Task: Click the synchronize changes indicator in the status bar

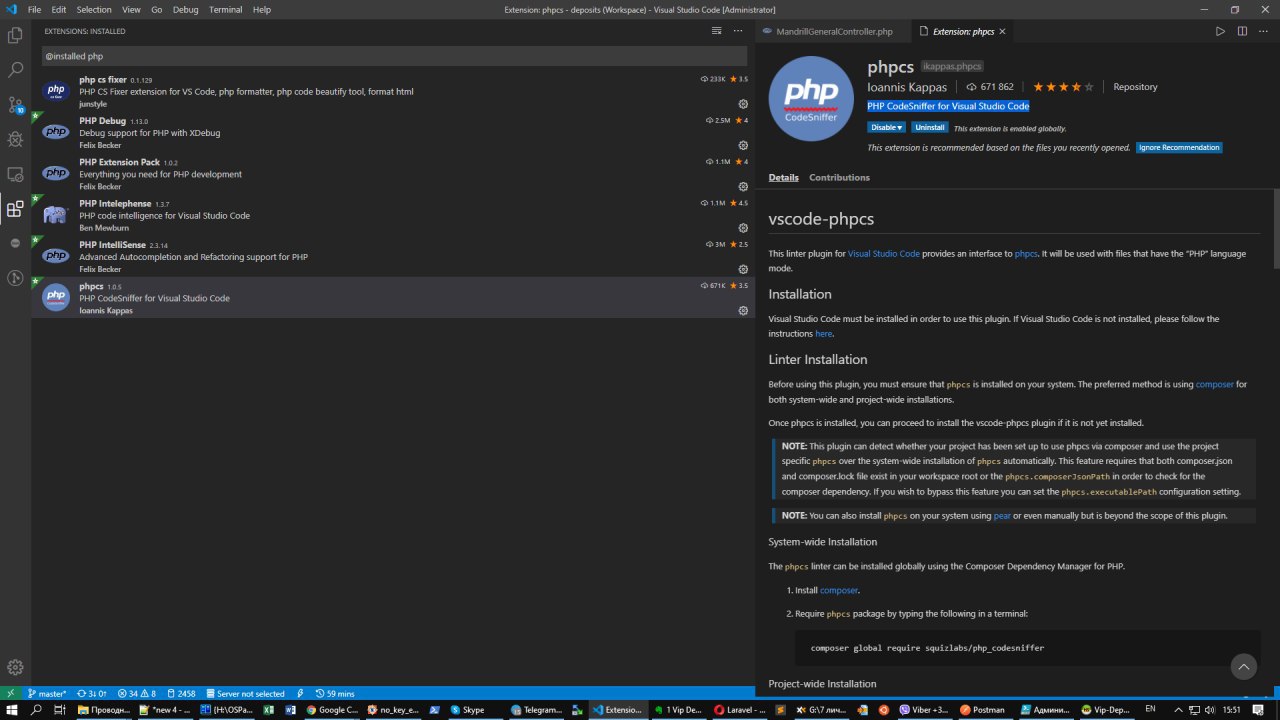Action: [91, 693]
